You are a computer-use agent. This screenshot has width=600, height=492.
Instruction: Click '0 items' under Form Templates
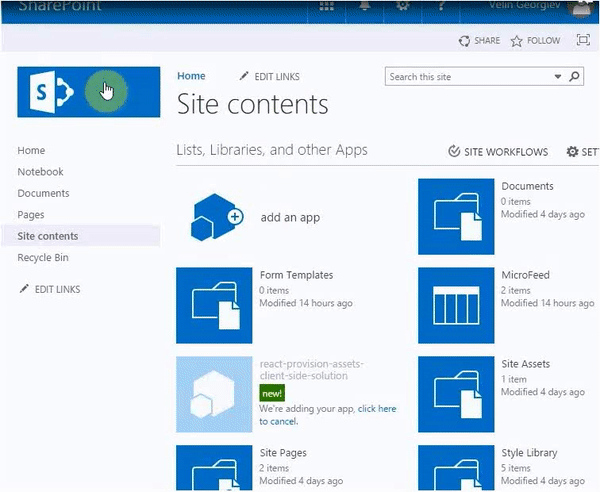coord(274,290)
